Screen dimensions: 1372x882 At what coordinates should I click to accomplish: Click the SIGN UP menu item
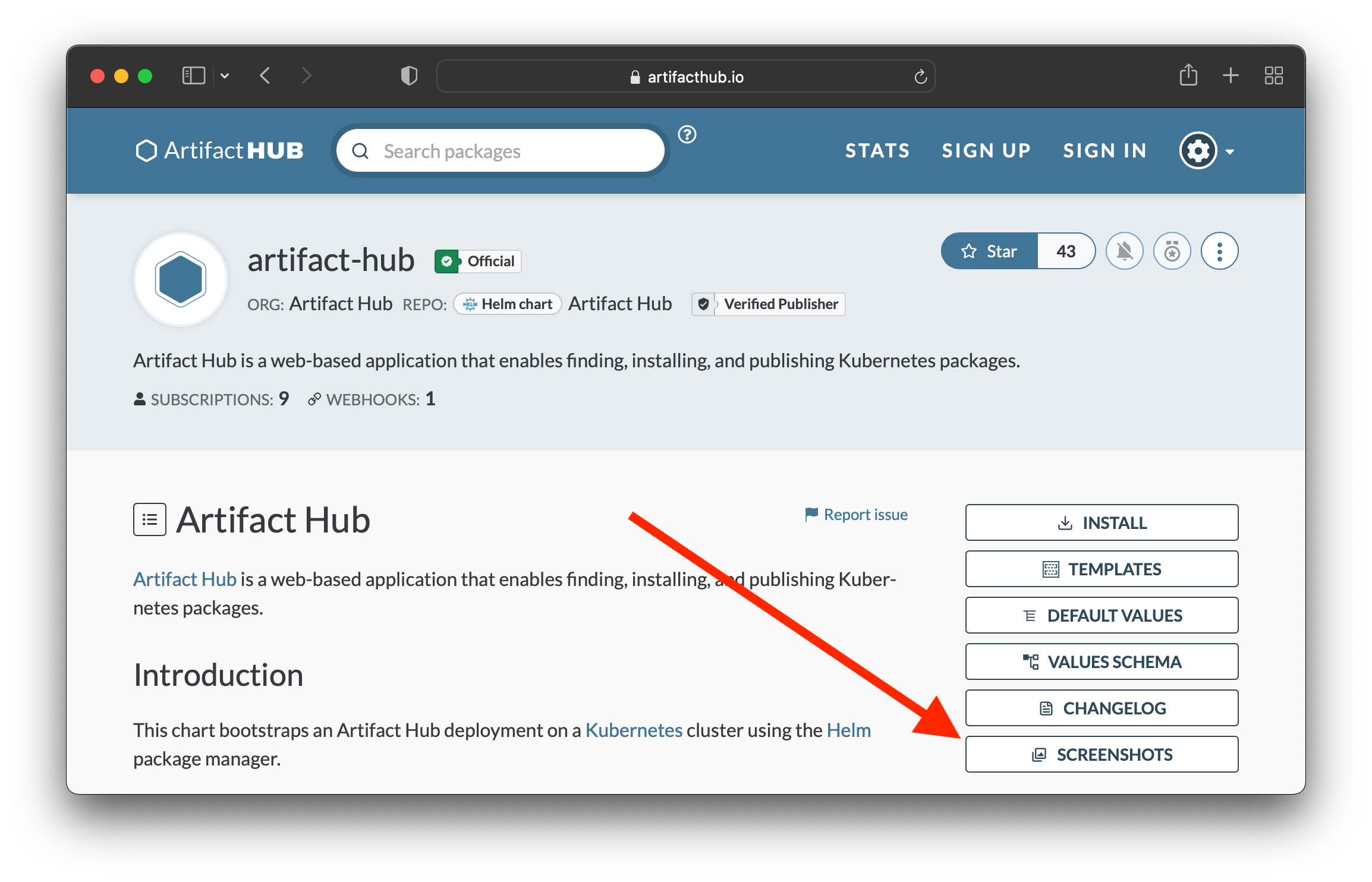[x=986, y=151]
